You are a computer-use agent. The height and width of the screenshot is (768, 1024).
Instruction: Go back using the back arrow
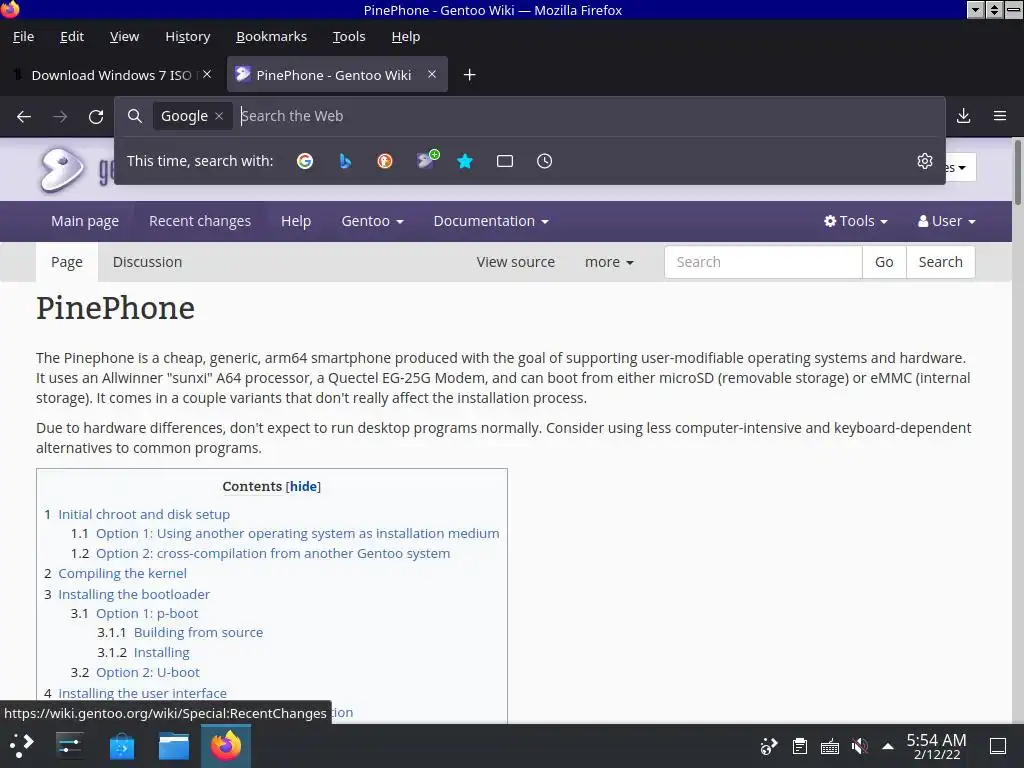(24, 116)
